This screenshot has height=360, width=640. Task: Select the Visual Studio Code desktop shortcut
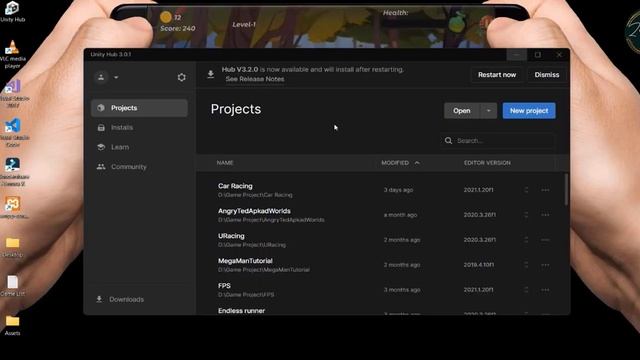tap(13, 132)
